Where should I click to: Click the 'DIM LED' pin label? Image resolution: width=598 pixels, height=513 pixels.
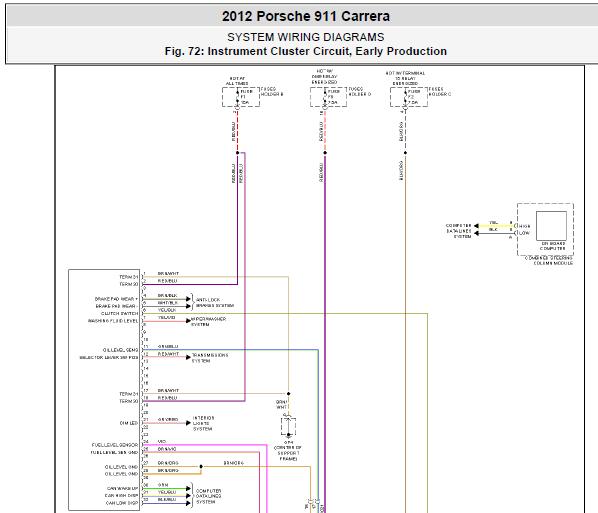point(129,423)
